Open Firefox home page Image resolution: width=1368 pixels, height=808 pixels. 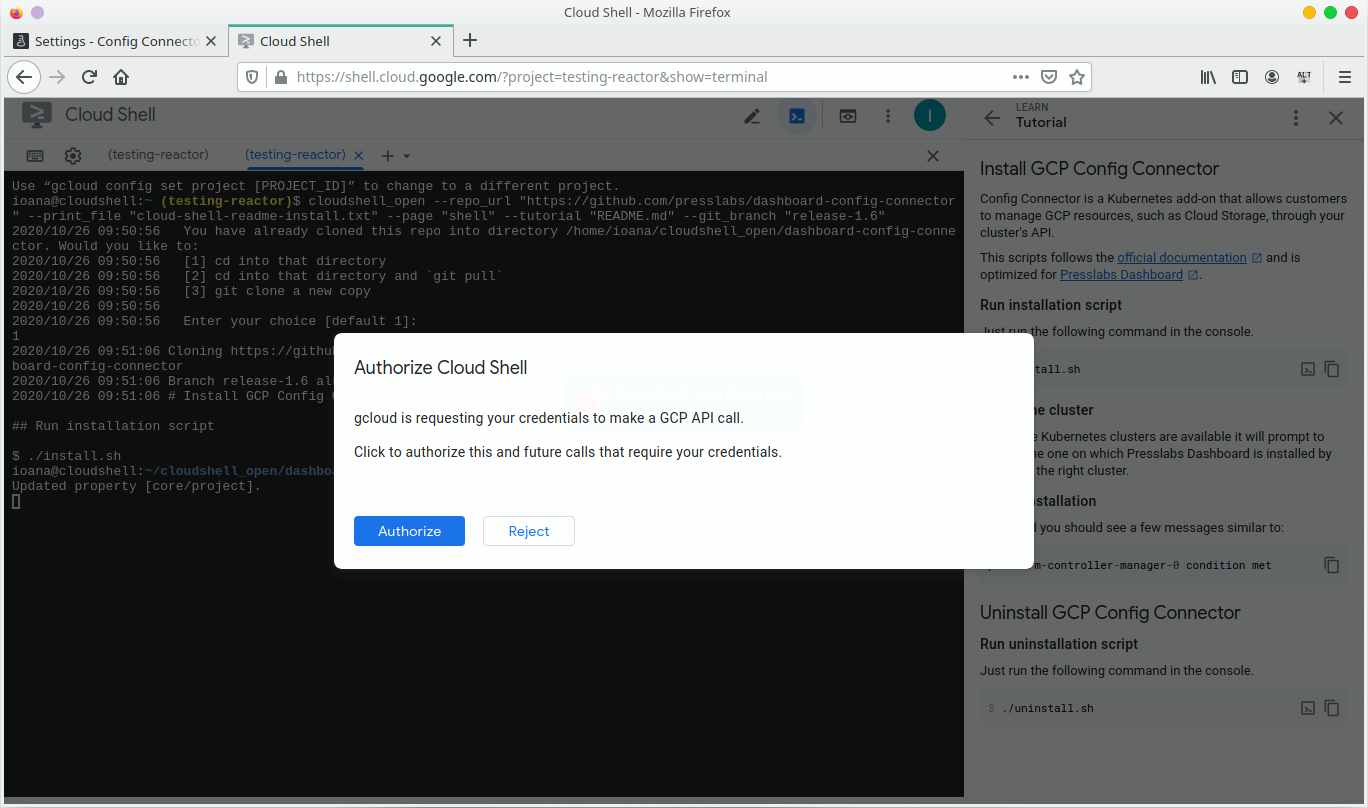tap(121, 77)
